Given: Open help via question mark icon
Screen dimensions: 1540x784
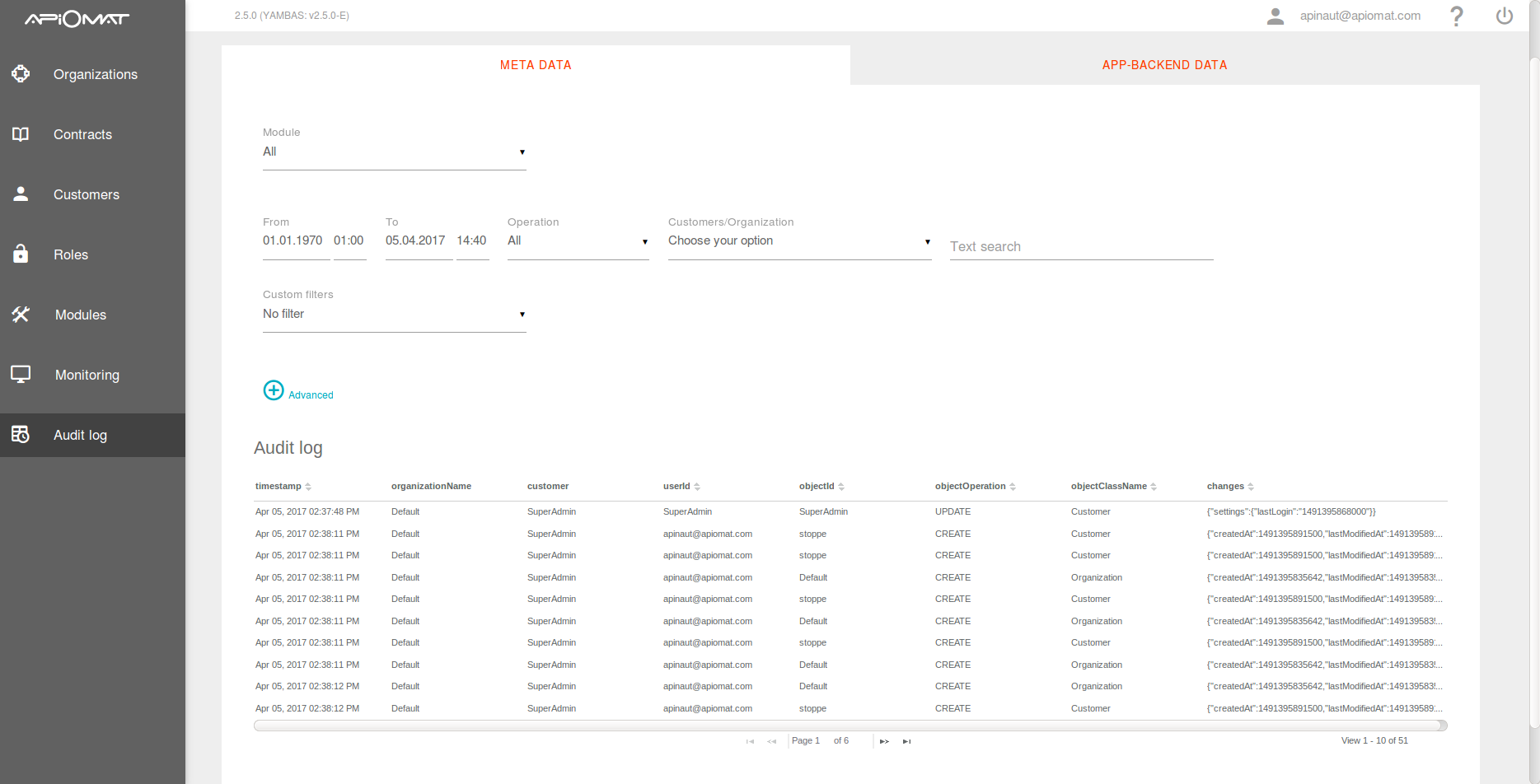Looking at the screenshot, I should pos(1456,16).
